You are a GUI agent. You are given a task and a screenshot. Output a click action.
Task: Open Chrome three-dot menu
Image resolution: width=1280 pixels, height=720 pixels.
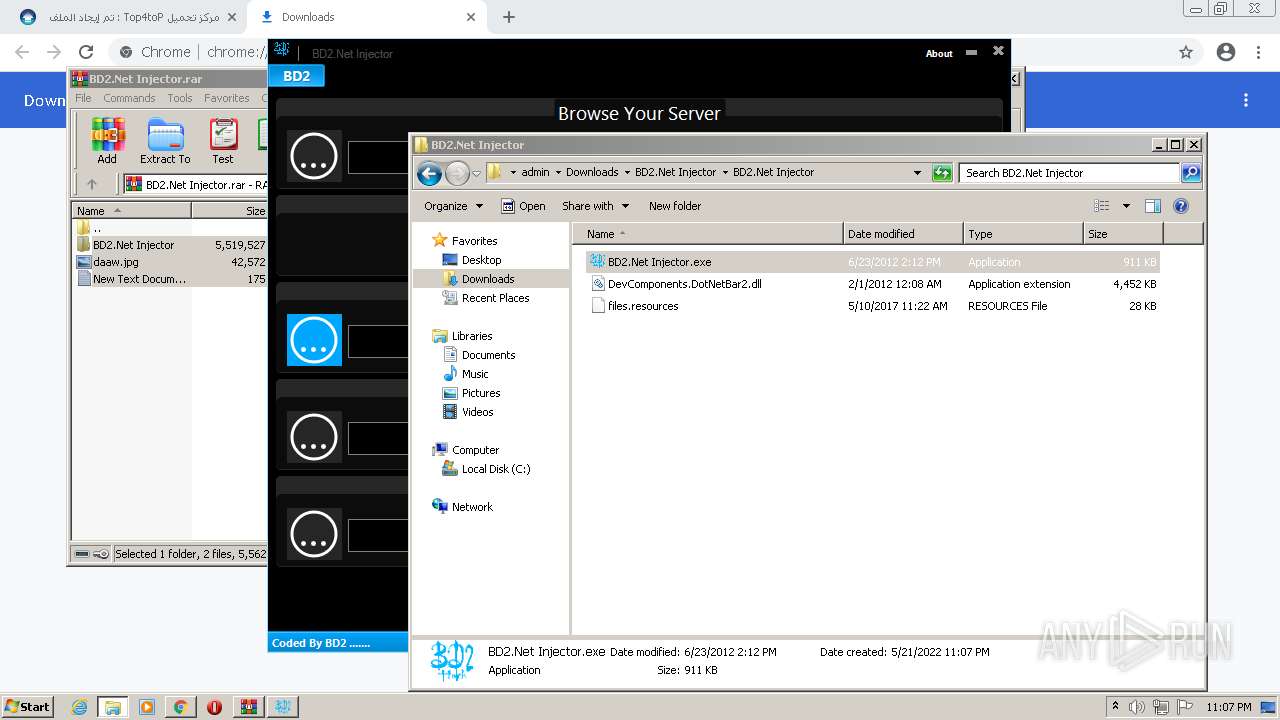point(1259,52)
